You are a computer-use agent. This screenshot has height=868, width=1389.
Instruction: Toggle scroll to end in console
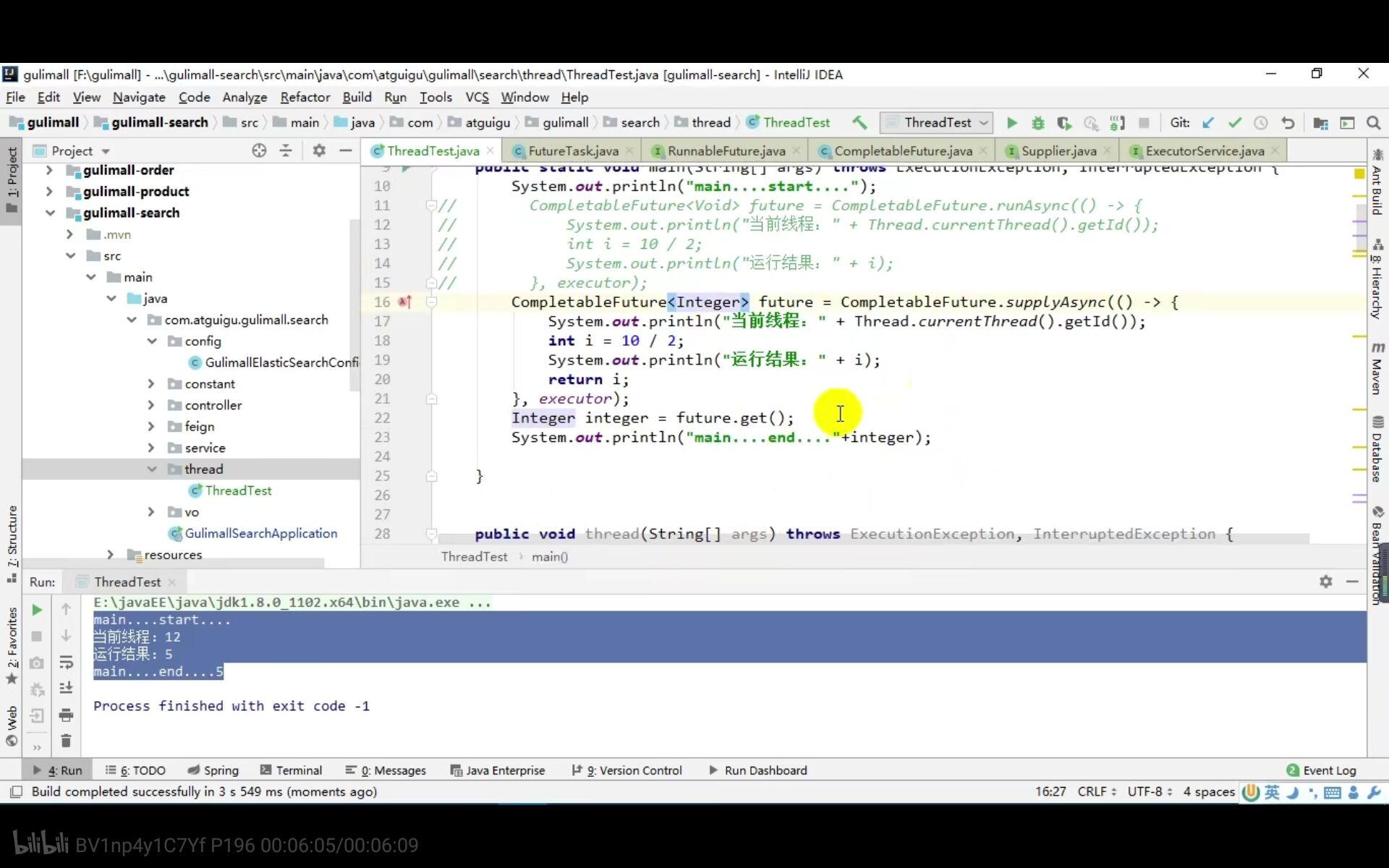point(66,688)
